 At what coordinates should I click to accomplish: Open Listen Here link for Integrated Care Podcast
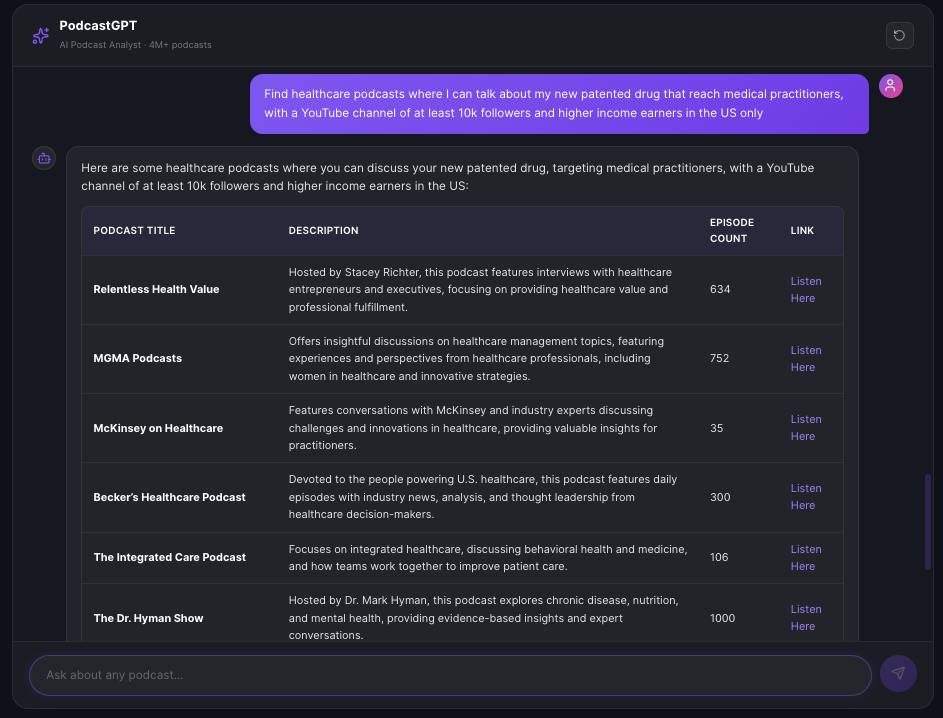click(x=805, y=558)
